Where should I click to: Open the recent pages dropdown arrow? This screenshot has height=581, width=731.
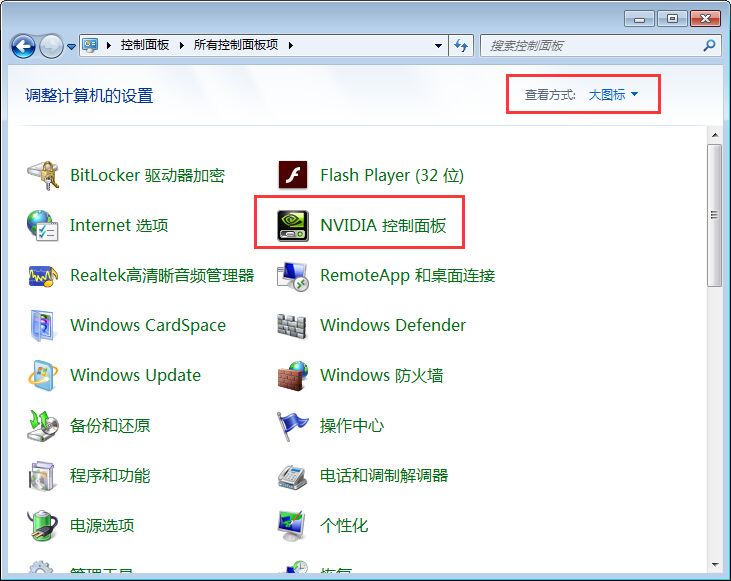[x=71, y=47]
